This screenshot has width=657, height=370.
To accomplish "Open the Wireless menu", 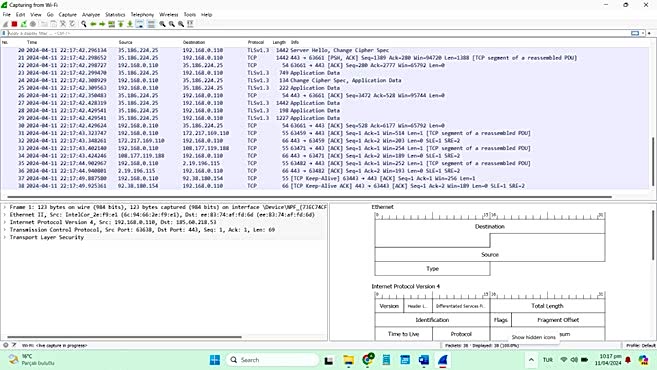I will pos(168,14).
